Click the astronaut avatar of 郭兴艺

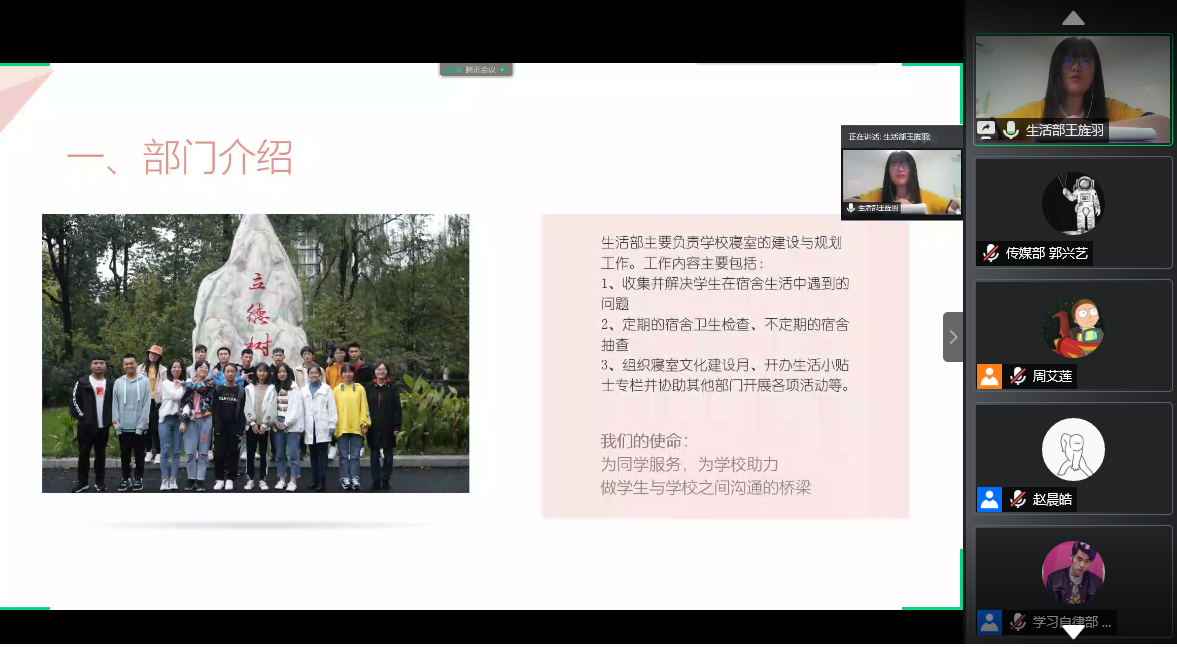click(1073, 203)
